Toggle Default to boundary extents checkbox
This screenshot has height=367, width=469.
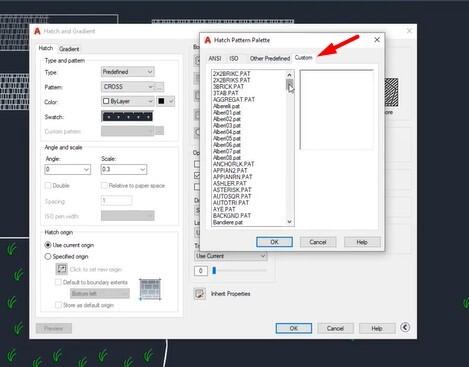(x=58, y=282)
